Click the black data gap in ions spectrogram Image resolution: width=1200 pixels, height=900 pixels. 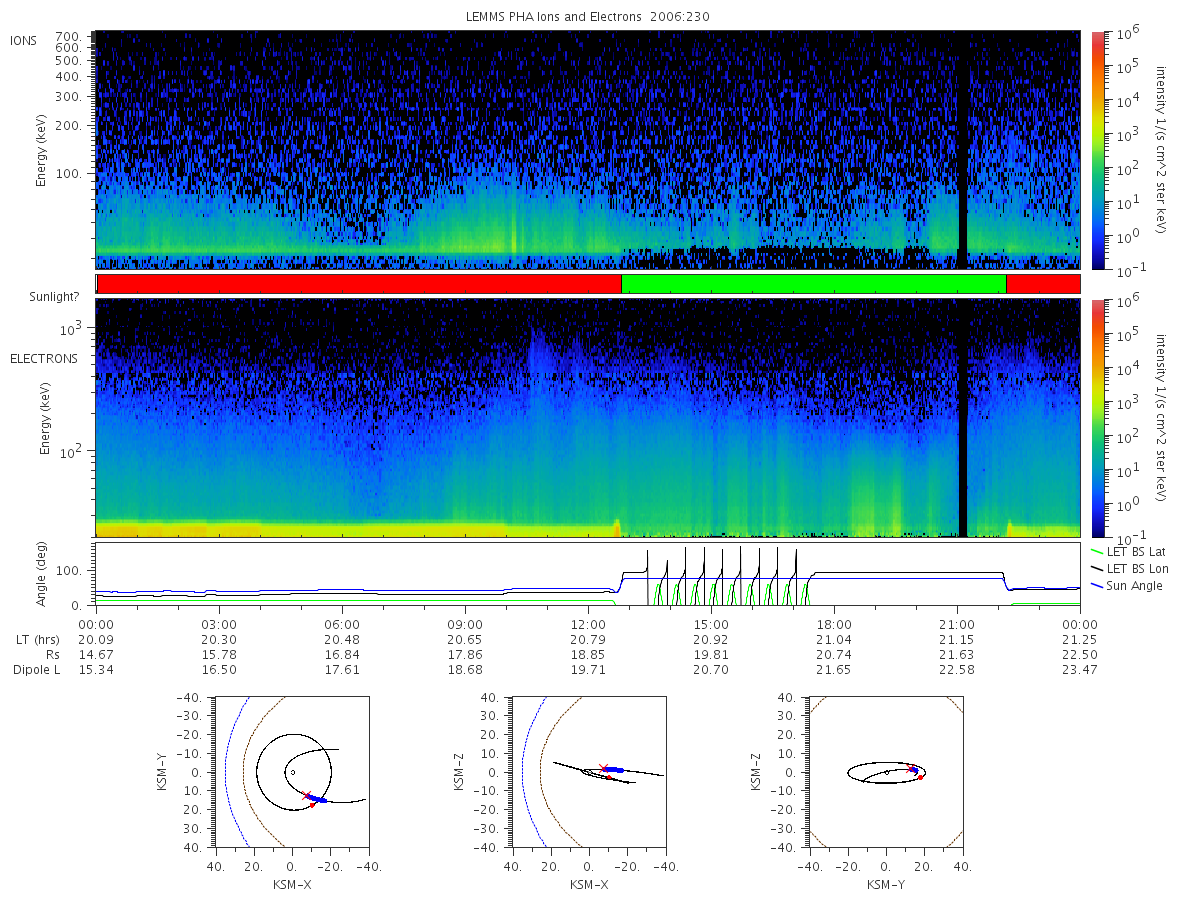pos(963,149)
